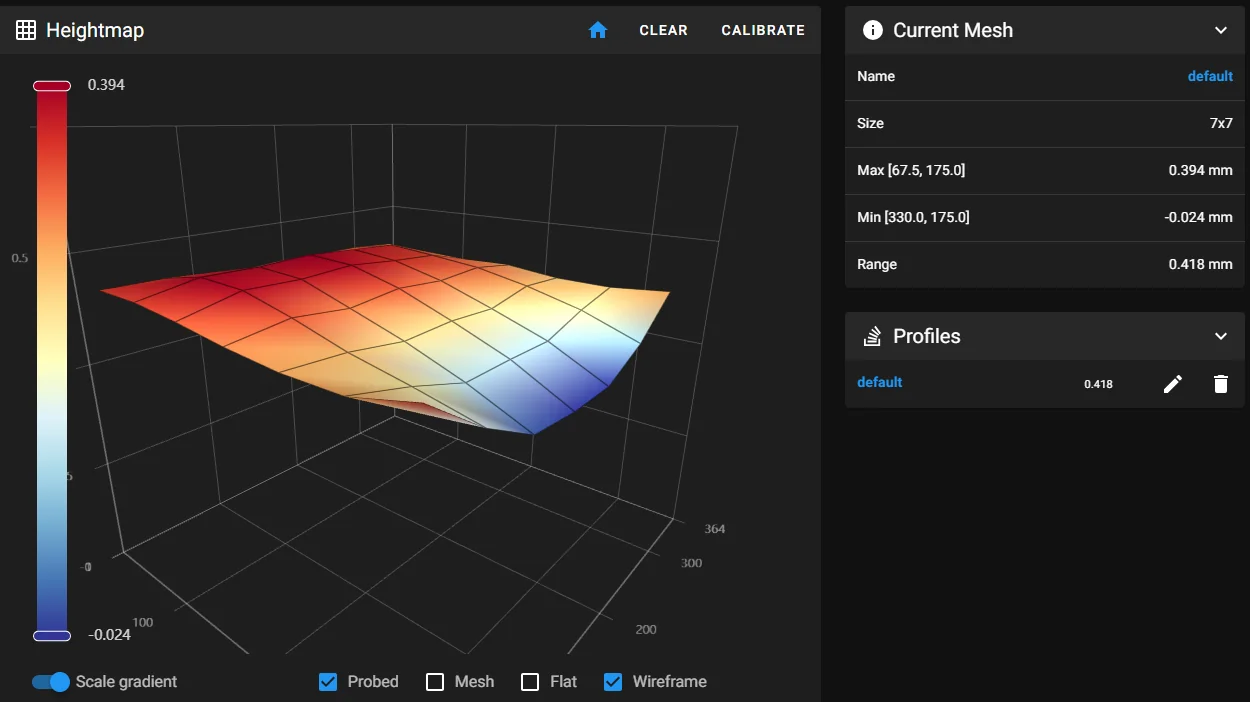1250x702 pixels.
Task: Uncheck the Wireframe checkbox
Action: coord(613,682)
